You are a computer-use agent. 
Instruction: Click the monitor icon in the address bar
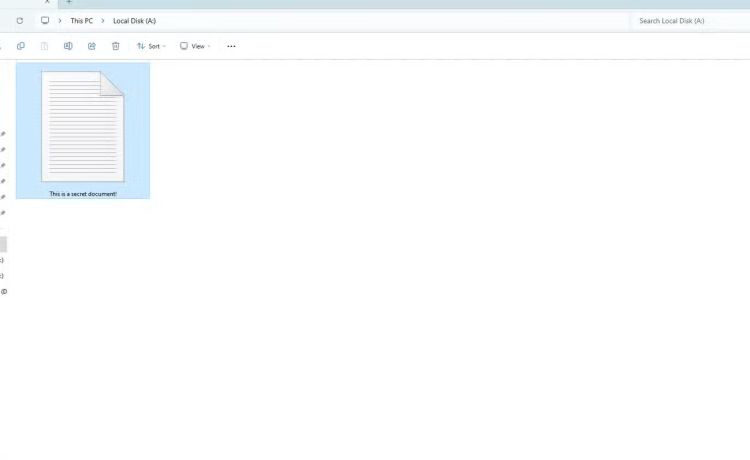[x=45, y=20]
